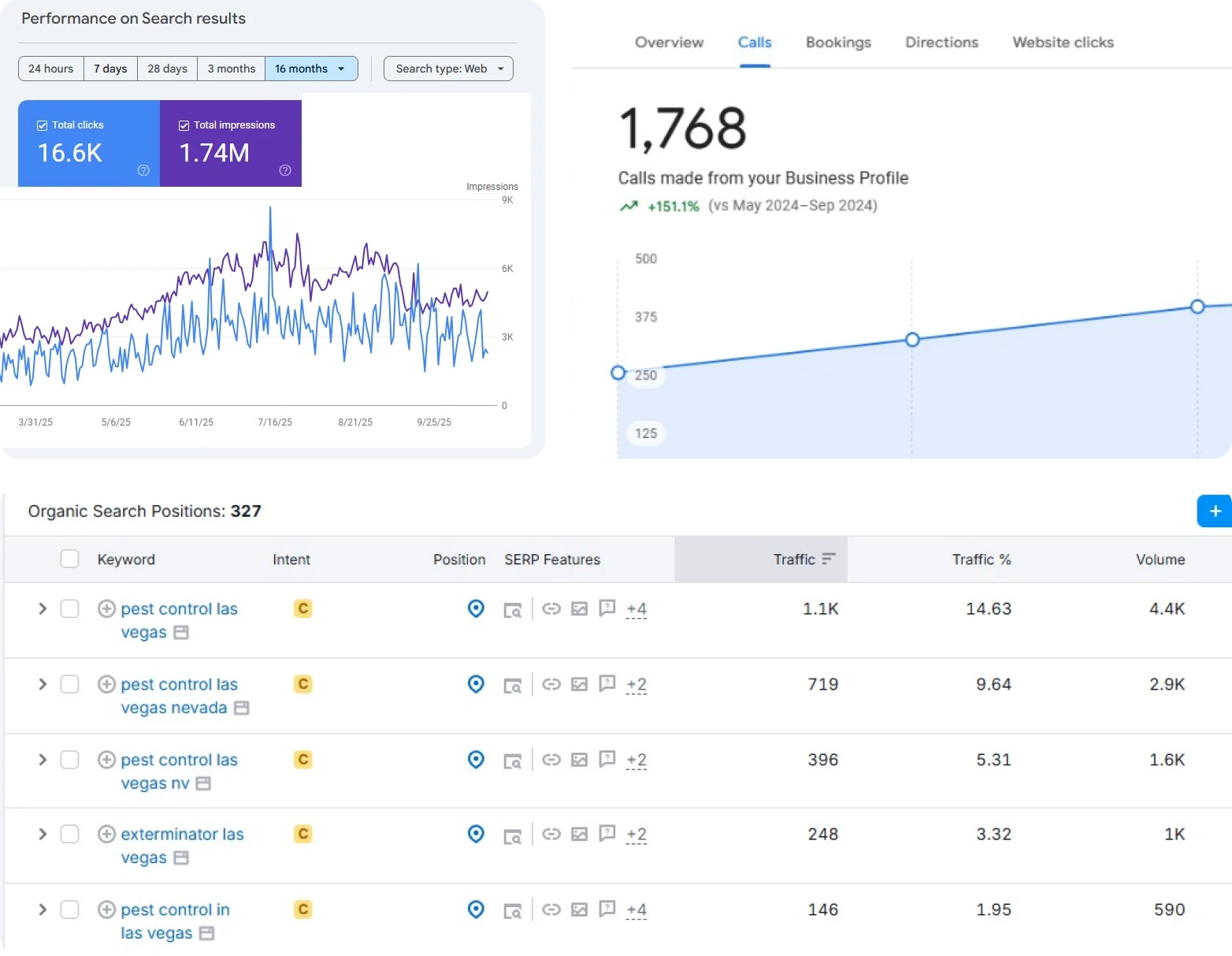Expand the exterminator las vegas row
The image size is (1232, 956).
[43, 834]
